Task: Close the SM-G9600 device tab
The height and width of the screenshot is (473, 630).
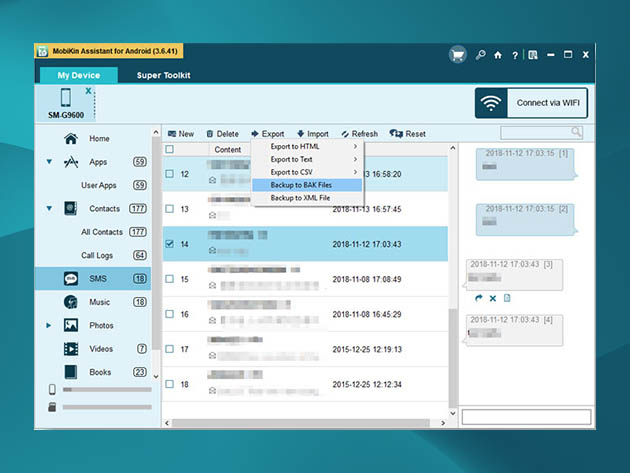Action: (88, 91)
